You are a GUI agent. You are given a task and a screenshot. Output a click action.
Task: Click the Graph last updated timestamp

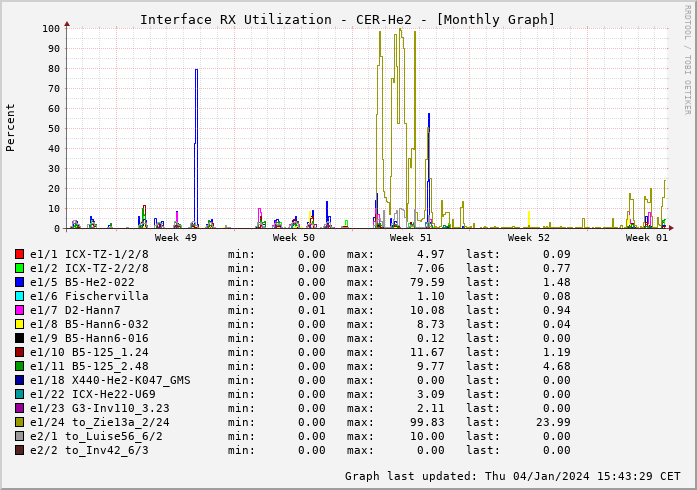tap(512, 476)
